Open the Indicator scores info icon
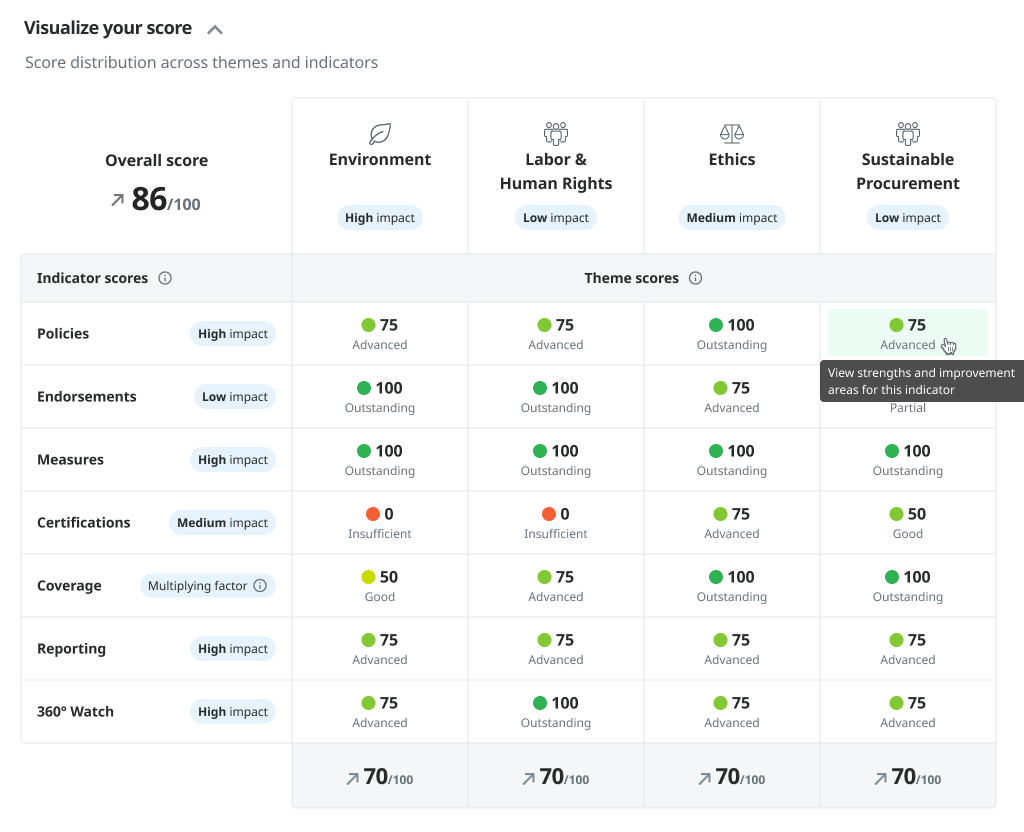Viewport: 1024px width, 832px height. point(165,278)
